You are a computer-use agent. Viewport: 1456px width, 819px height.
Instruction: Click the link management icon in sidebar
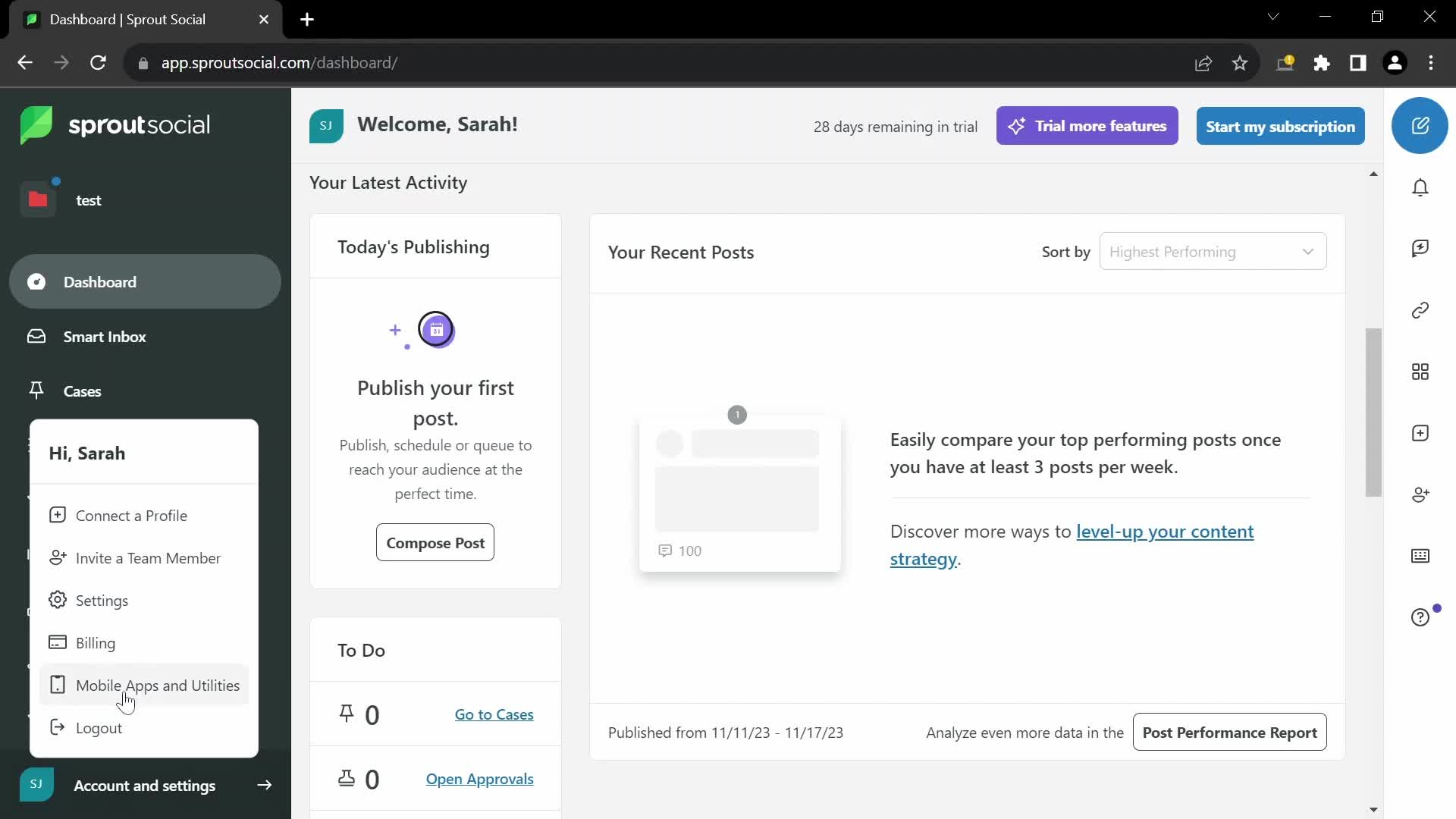coord(1423,310)
